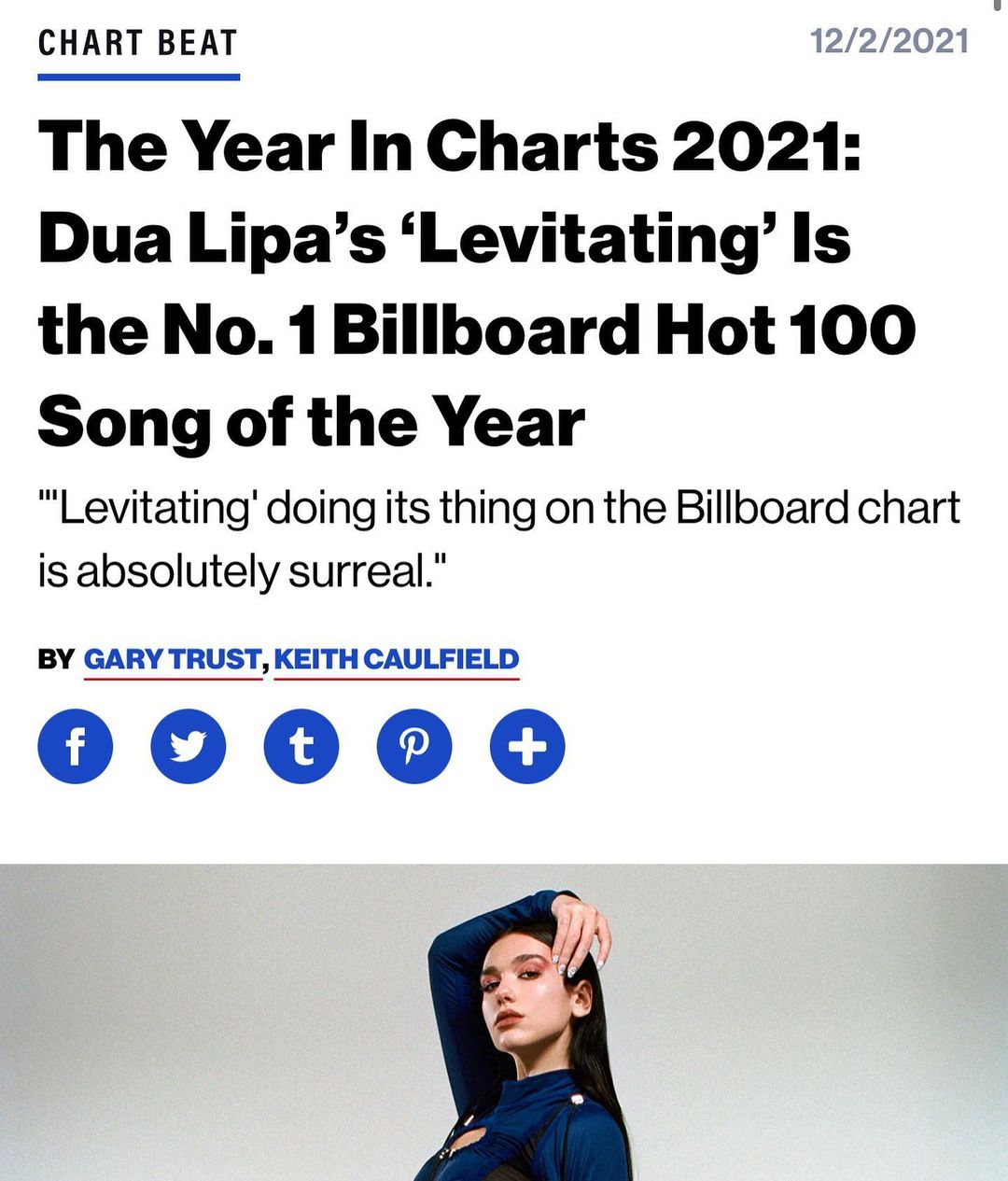Share the article on Facebook
The width and height of the screenshot is (1008, 1181).
(76, 747)
